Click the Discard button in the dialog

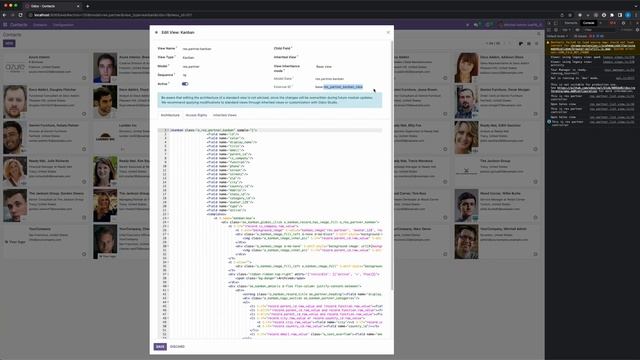(177, 347)
